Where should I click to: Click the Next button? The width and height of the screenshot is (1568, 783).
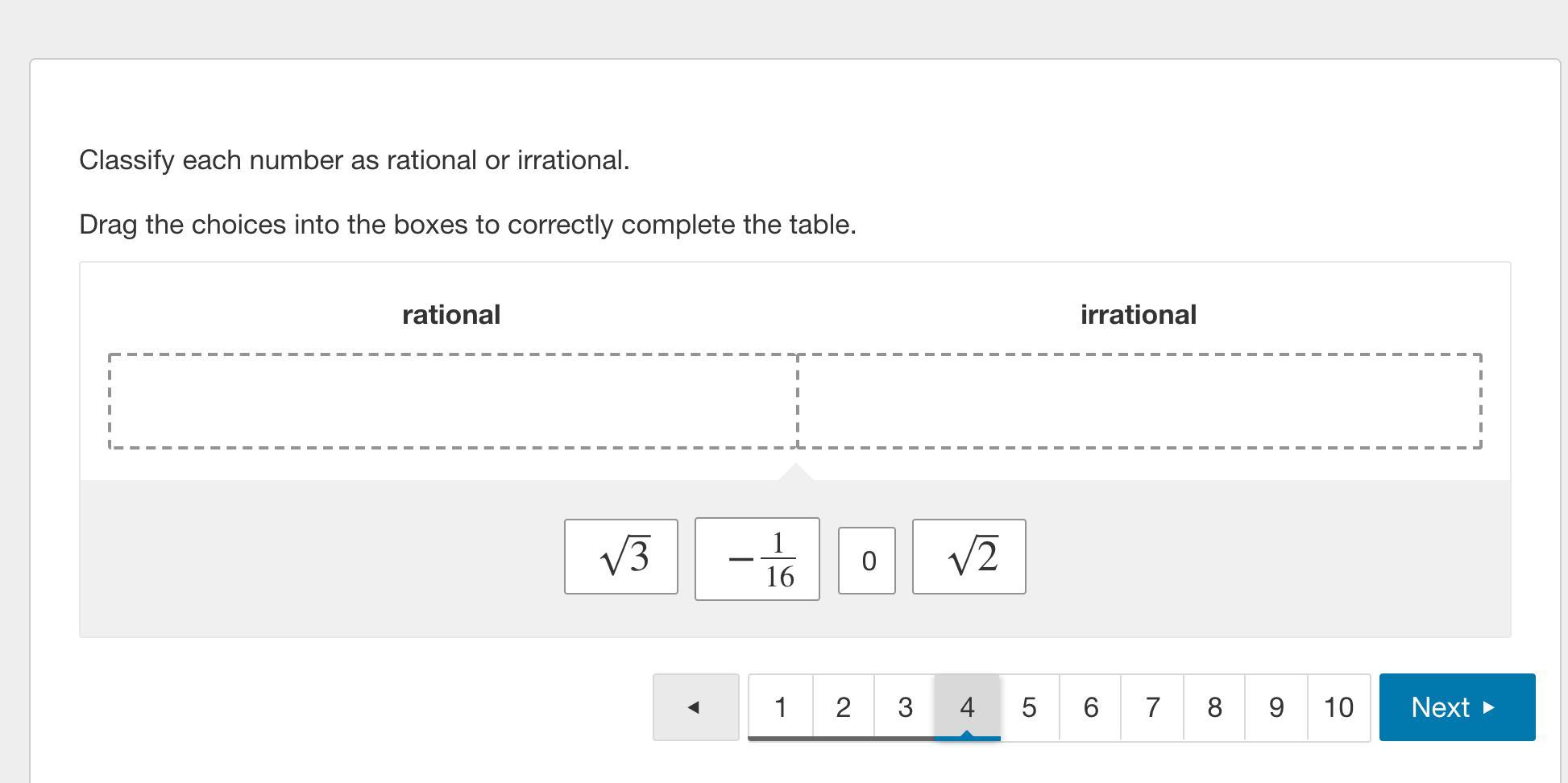coord(1456,707)
